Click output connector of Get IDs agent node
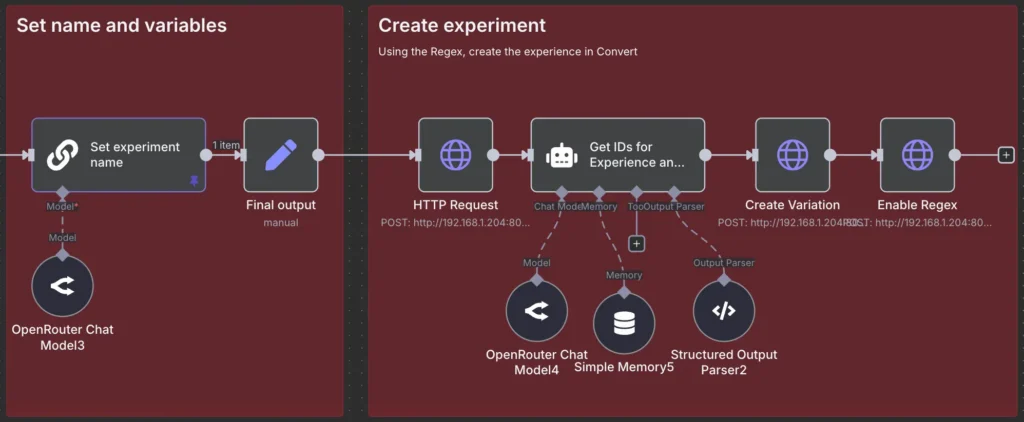 (705, 155)
